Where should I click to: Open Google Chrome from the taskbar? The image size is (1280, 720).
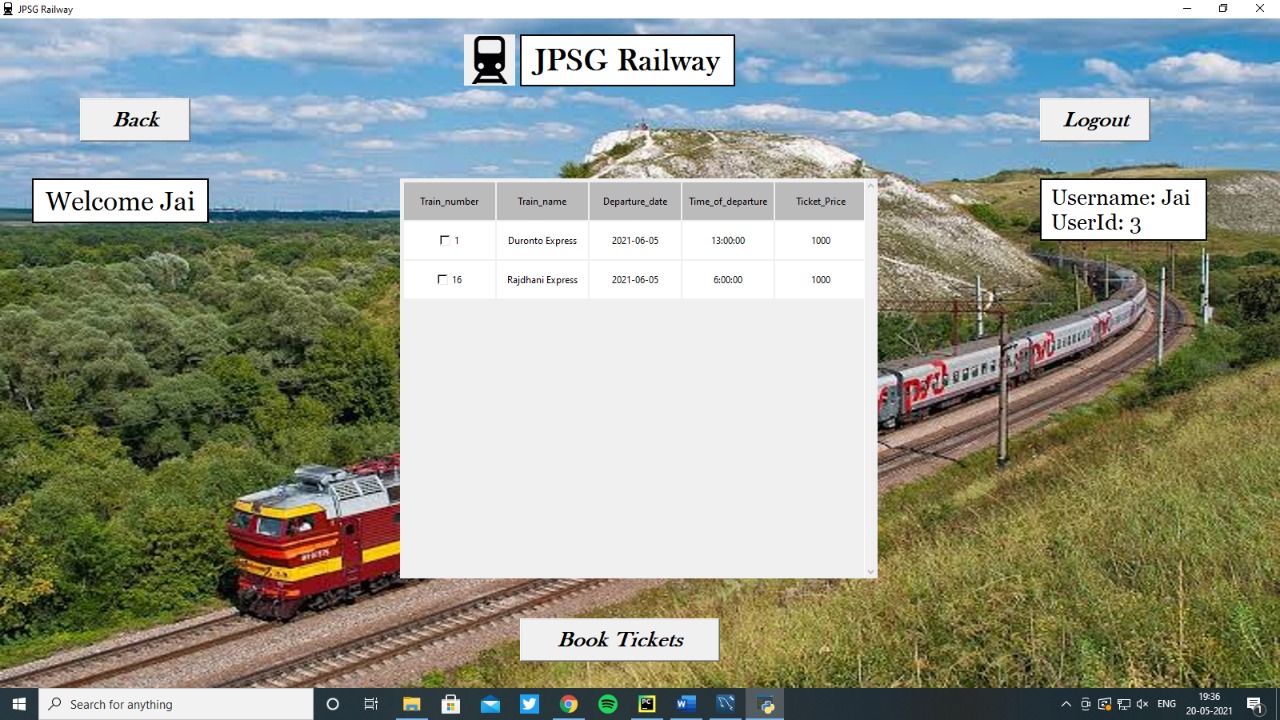click(x=568, y=705)
